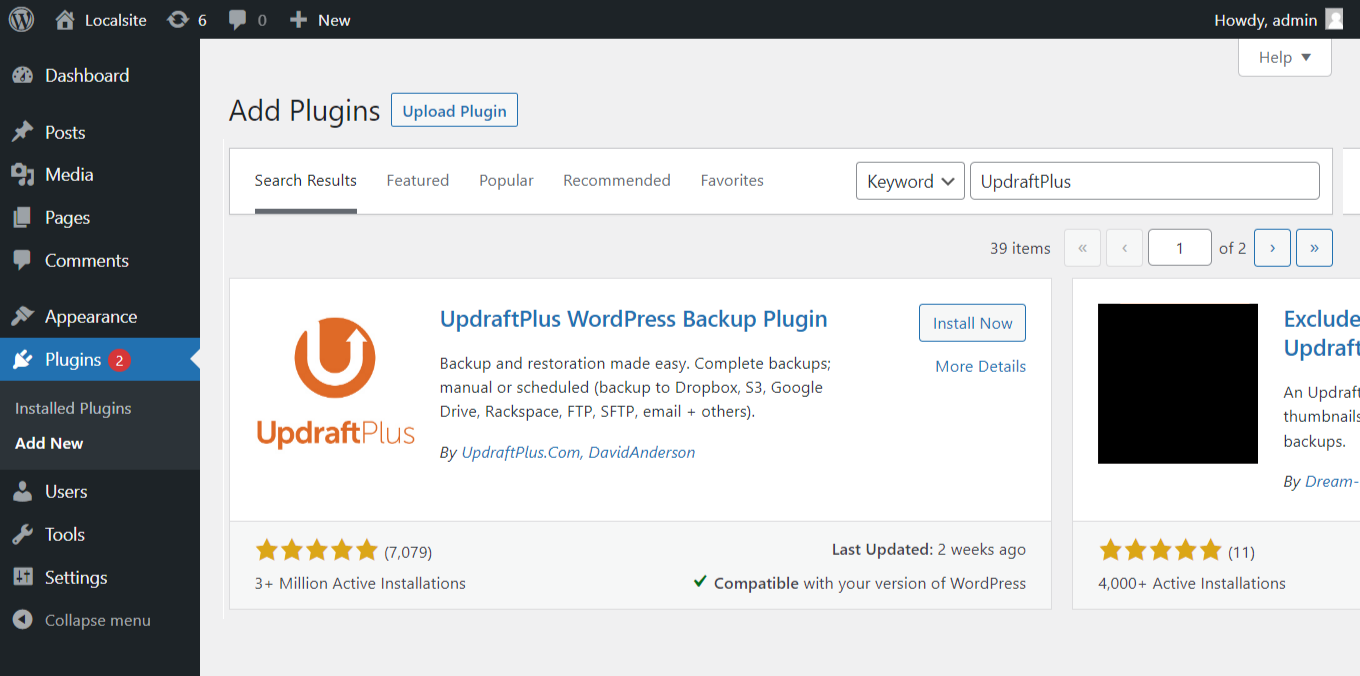Click the Posts pin icon
This screenshot has height=676, width=1360.
pyautogui.click(x=22, y=132)
